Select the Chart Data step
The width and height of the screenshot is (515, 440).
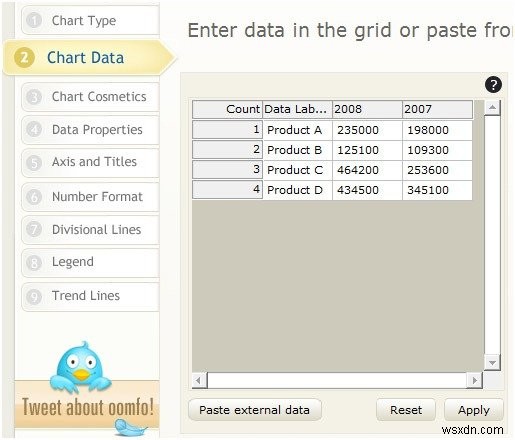89,58
